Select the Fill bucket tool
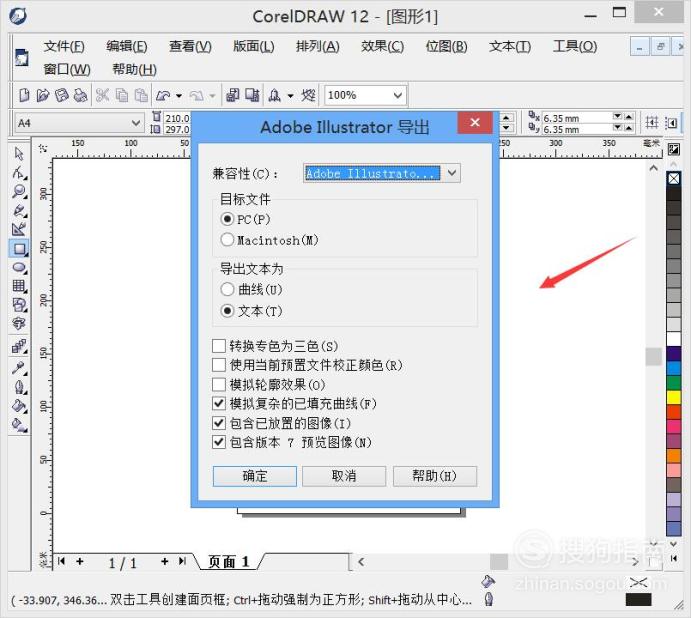This screenshot has width=691, height=618. coord(19,406)
